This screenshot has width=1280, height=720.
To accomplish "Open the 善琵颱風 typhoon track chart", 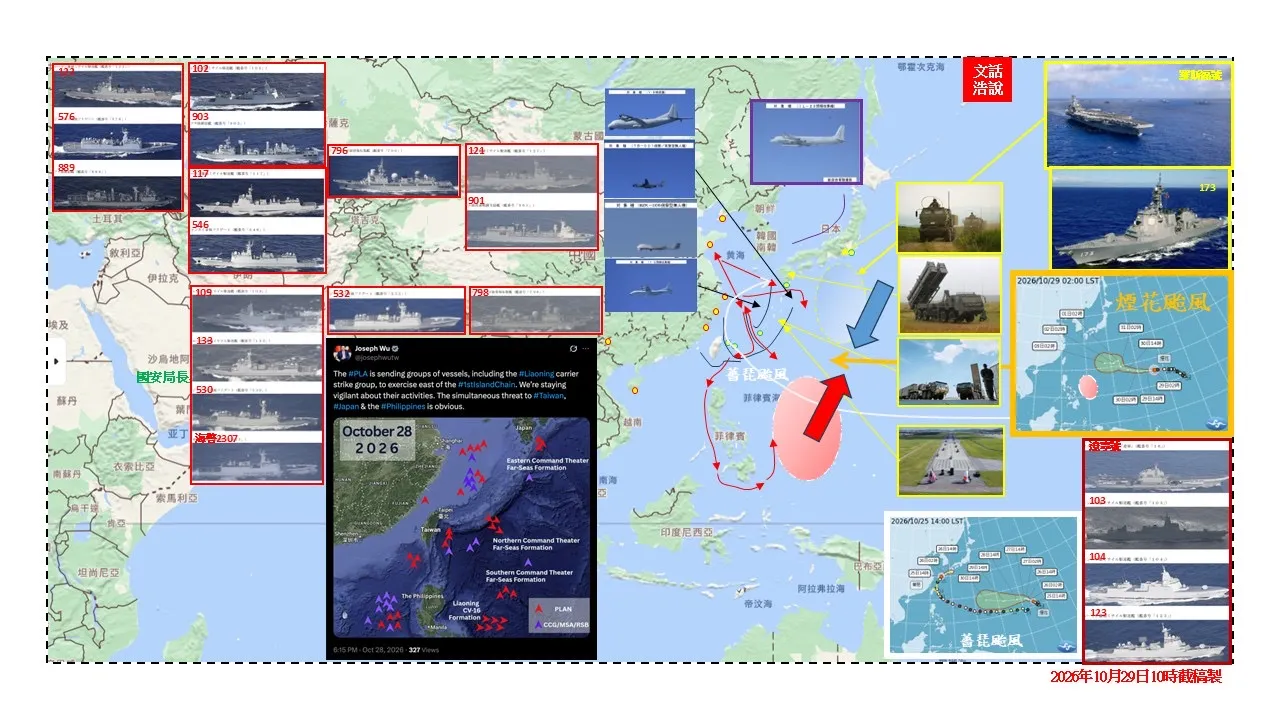I will (x=981, y=583).
